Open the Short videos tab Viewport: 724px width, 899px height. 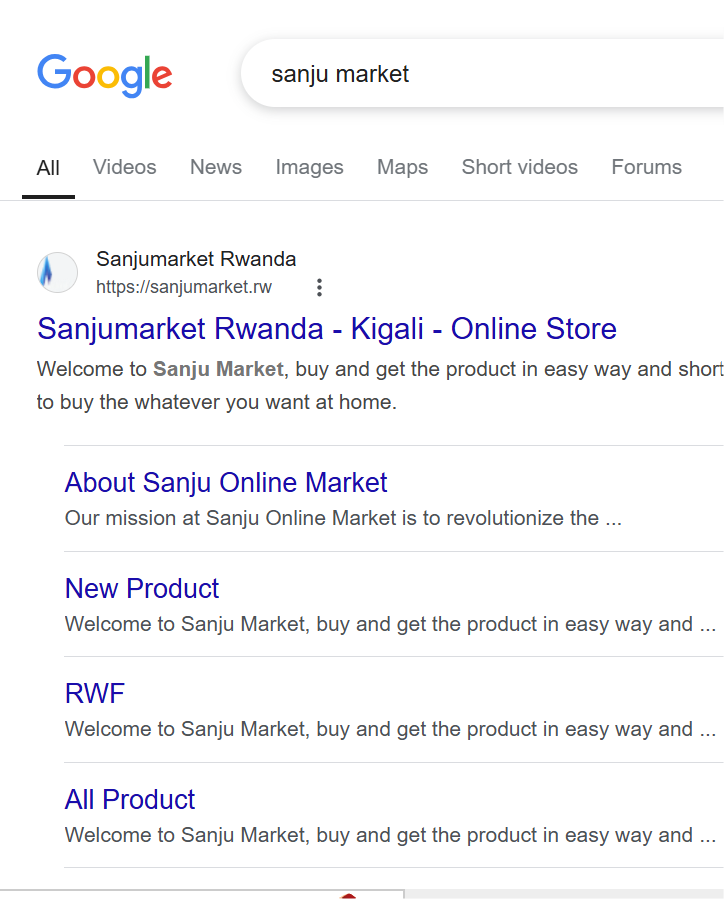pyautogui.click(x=519, y=167)
